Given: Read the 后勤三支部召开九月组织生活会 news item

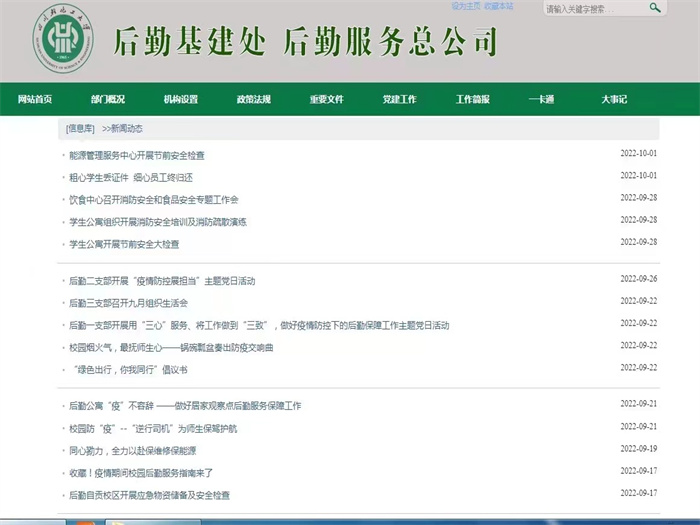Looking at the screenshot, I should pos(128,302).
